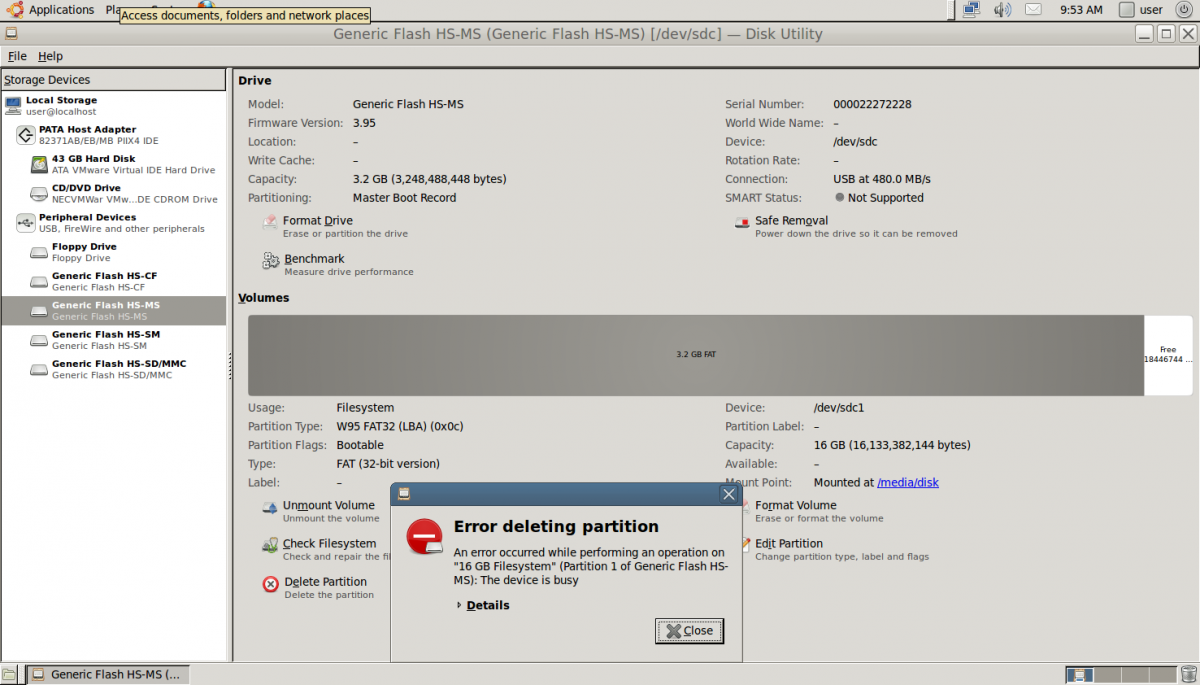
Task: Select the 3.2 GB FAT volume block
Action: point(695,355)
